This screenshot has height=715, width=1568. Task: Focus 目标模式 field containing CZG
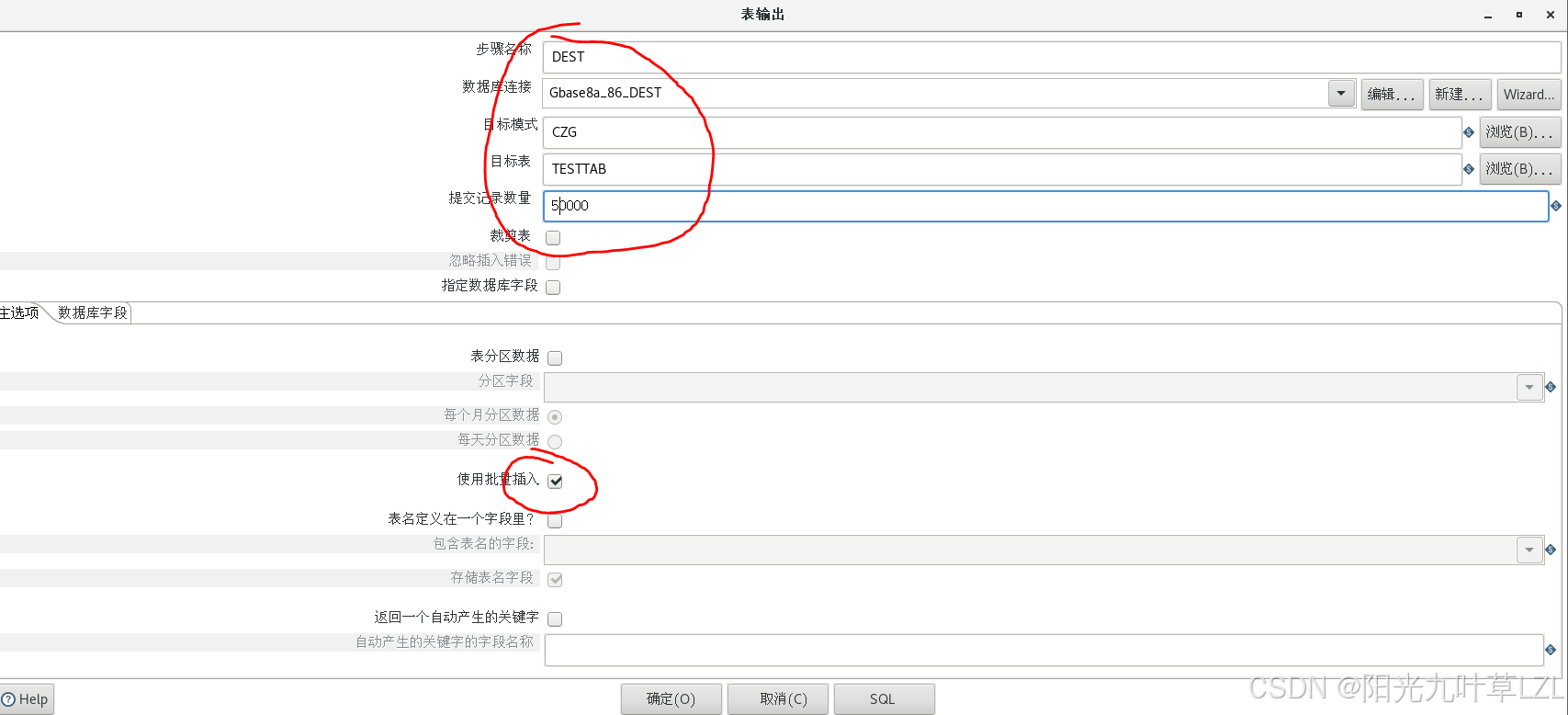[x=1002, y=132]
